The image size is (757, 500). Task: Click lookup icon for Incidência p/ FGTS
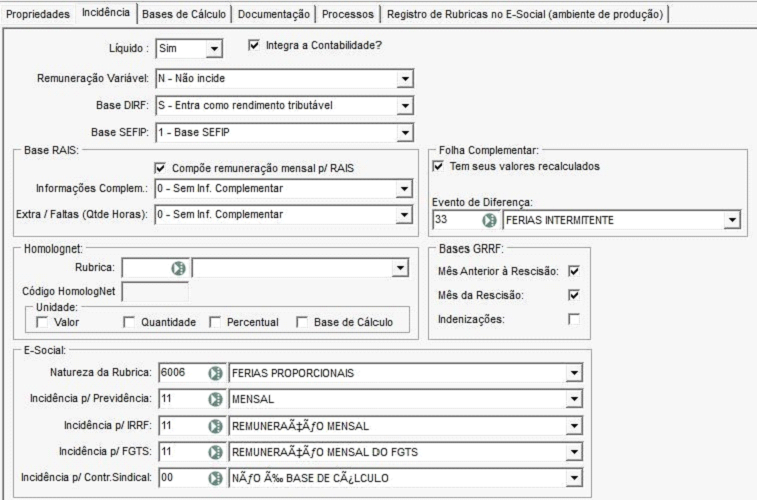point(215,452)
